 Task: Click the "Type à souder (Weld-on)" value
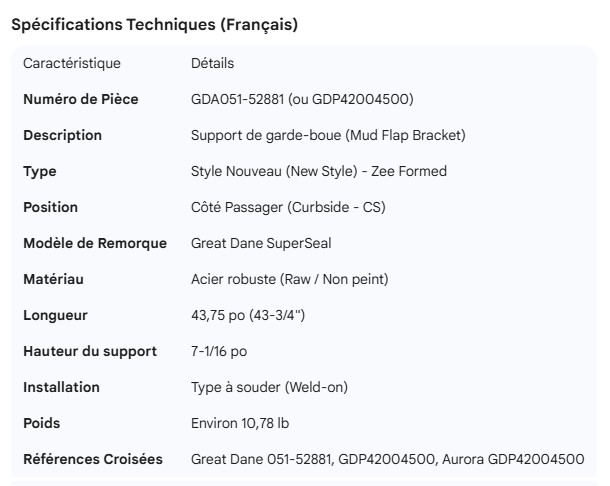tap(267, 387)
